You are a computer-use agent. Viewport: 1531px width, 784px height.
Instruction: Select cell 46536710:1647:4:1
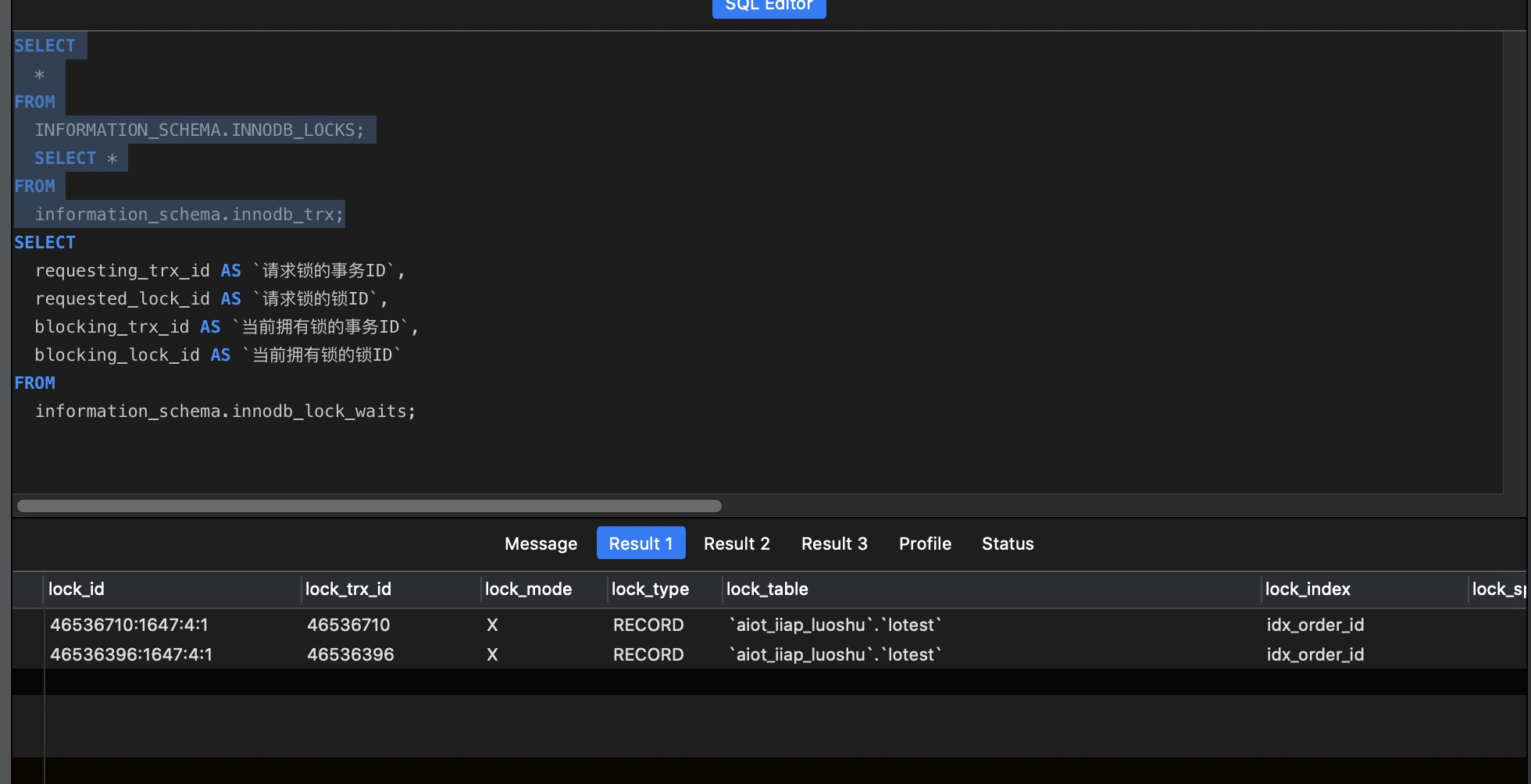pos(129,625)
